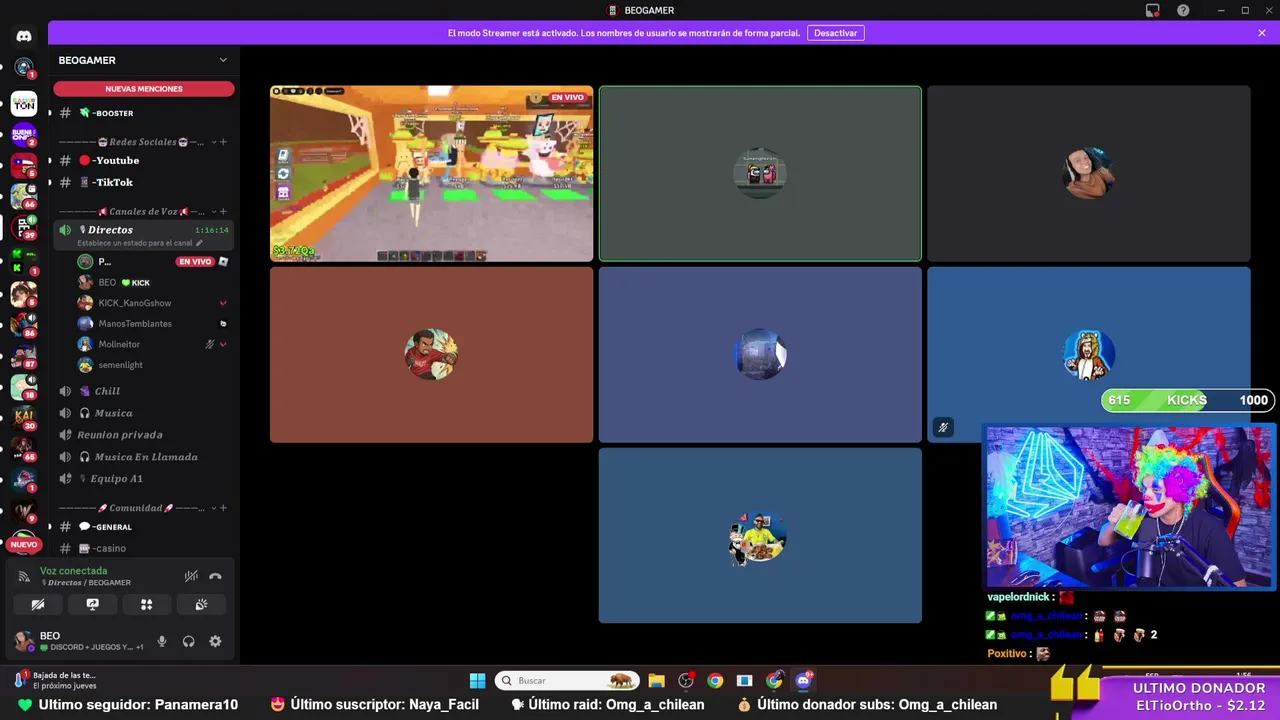The height and width of the screenshot is (720, 1280).
Task: Open Google Chrome from taskbar
Action: [715, 680]
